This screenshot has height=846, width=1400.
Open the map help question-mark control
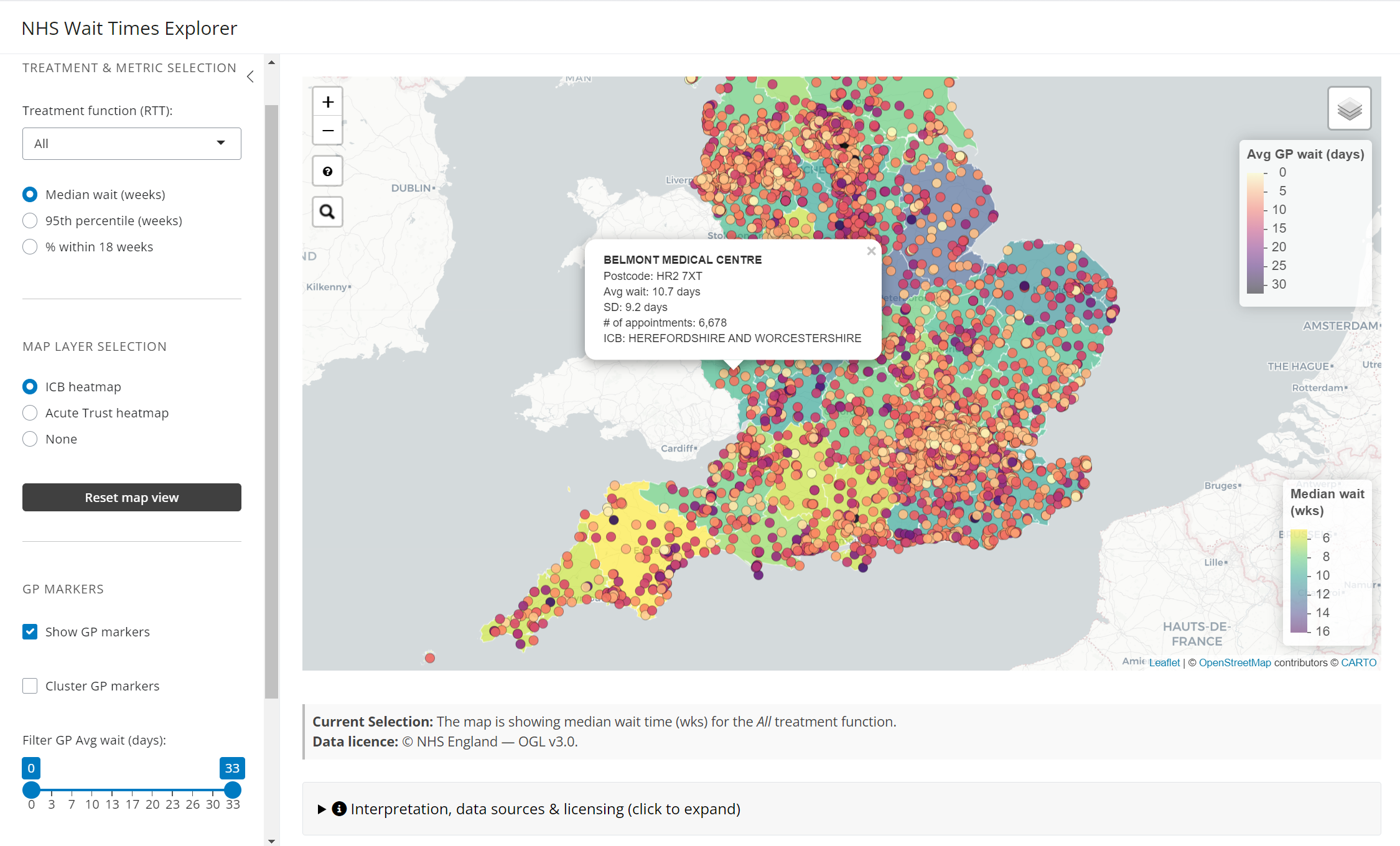point(328,172)
